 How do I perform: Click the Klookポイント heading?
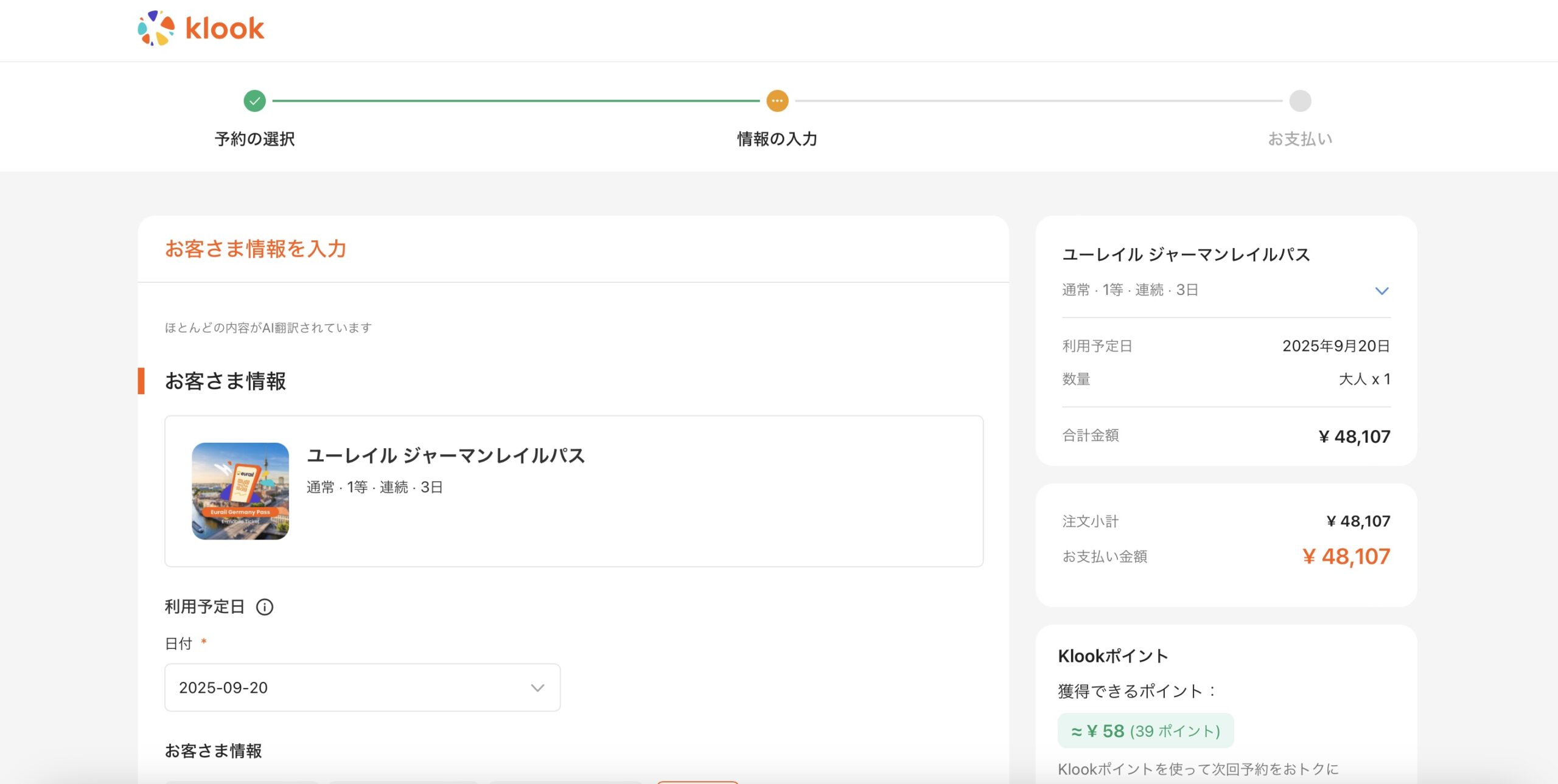point(1113,656)
